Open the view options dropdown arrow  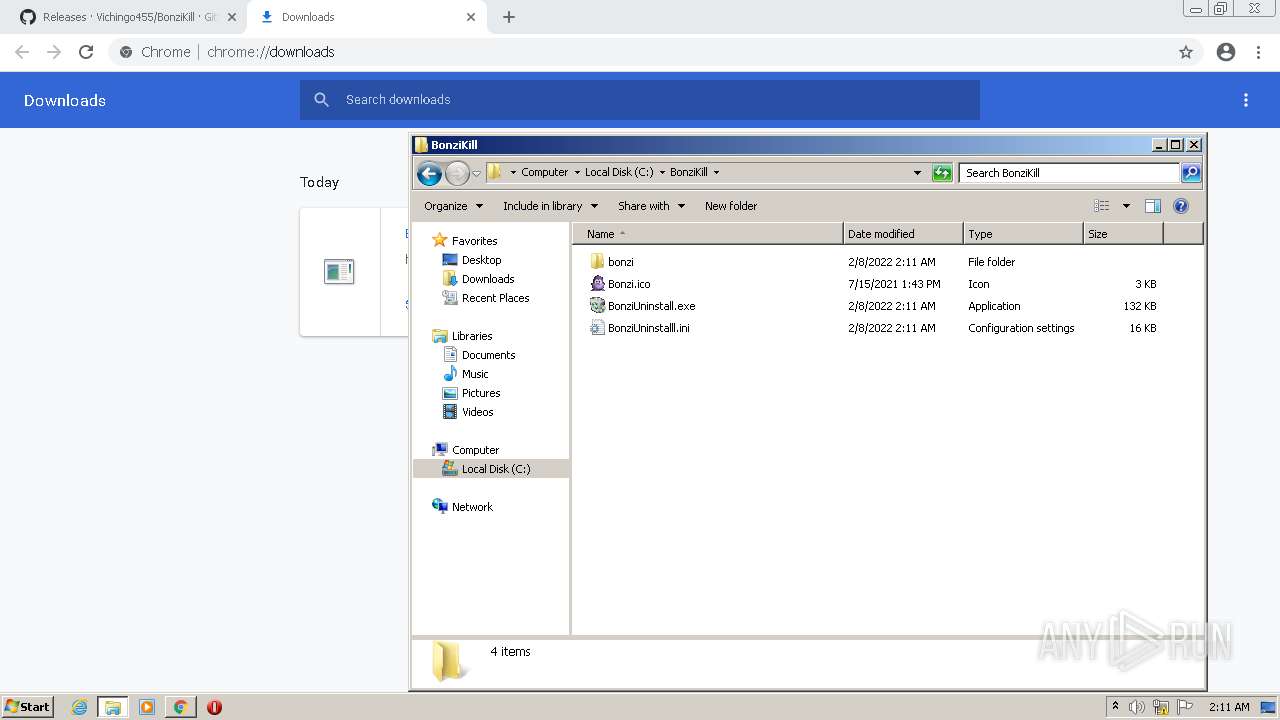pyautogui.click(x=1126, y=206)
